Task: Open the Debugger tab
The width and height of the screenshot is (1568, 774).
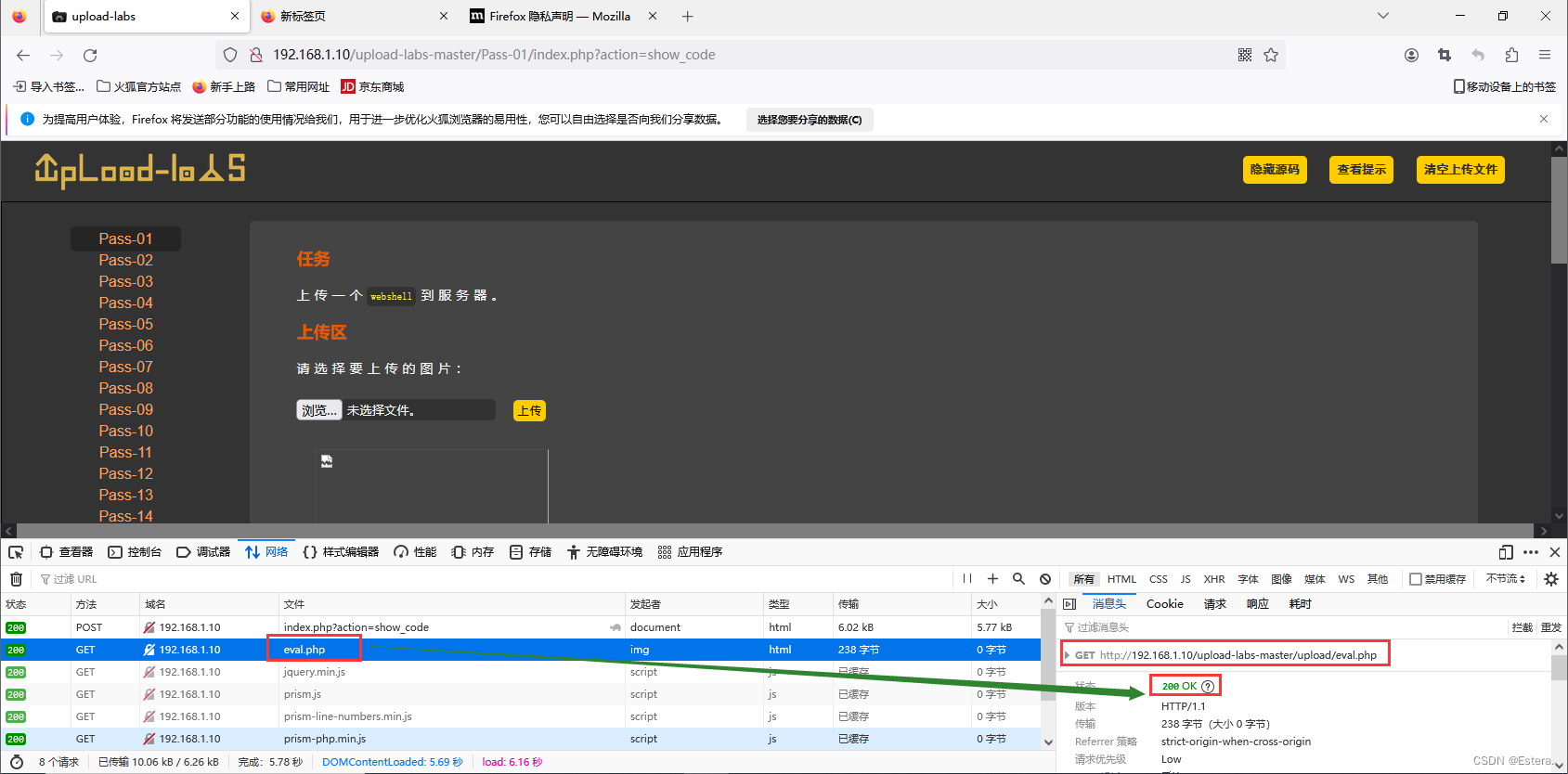Action: pyautogui.click(x=203, y=552)
